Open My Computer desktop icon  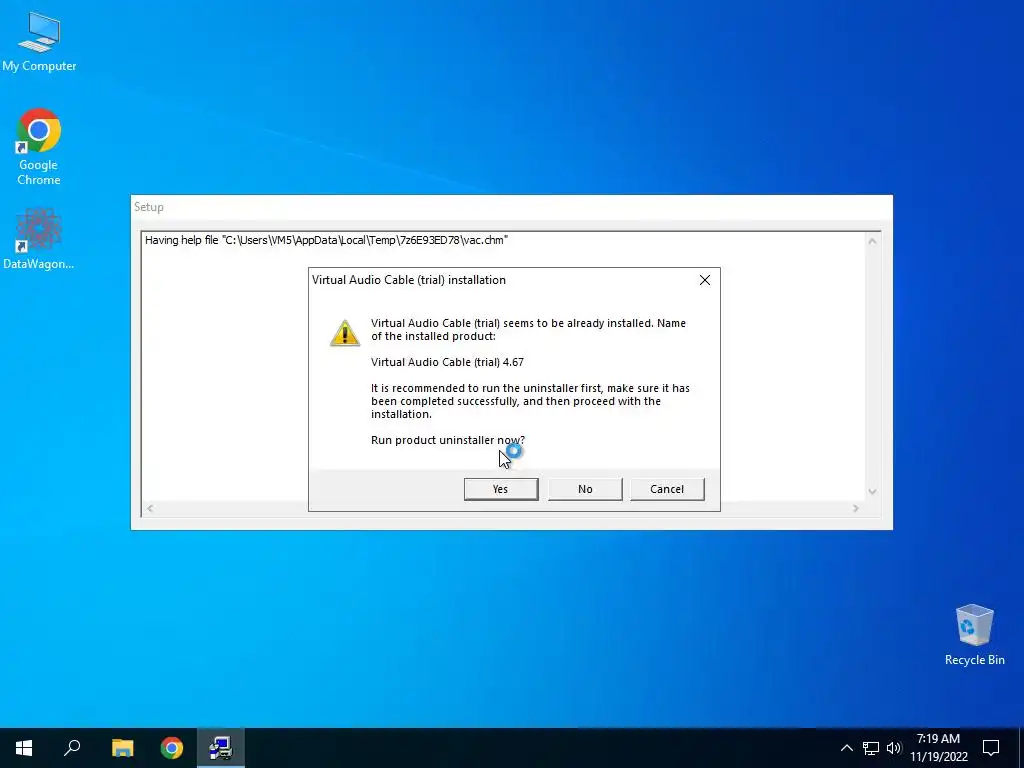(39, 42)
